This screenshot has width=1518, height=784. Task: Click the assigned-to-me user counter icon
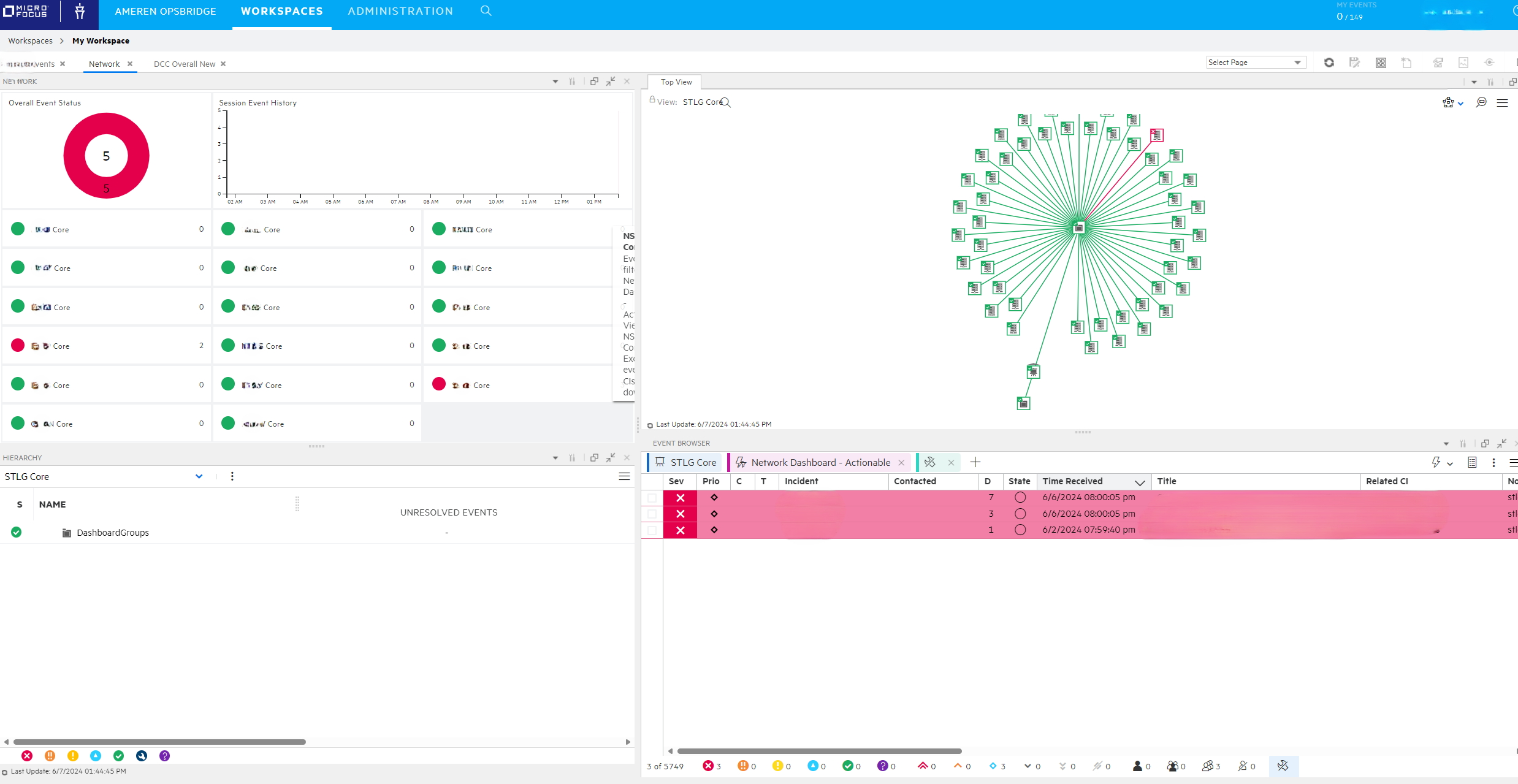(x=1137, y=766)
